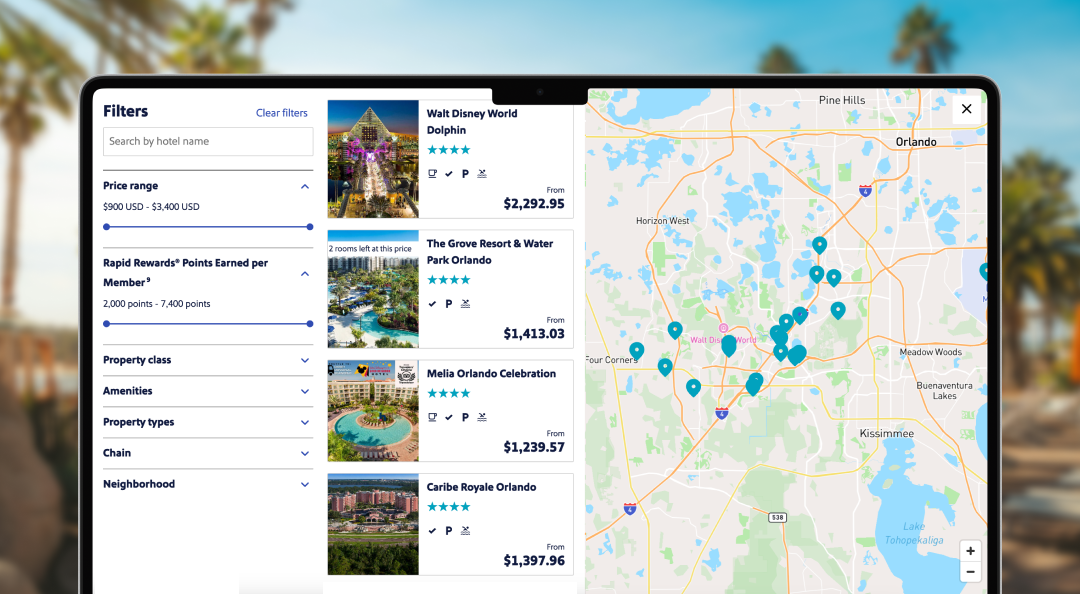Expand the Amenities filter section
Viewport: 1080px width, 594px height.
click(207, 391)
